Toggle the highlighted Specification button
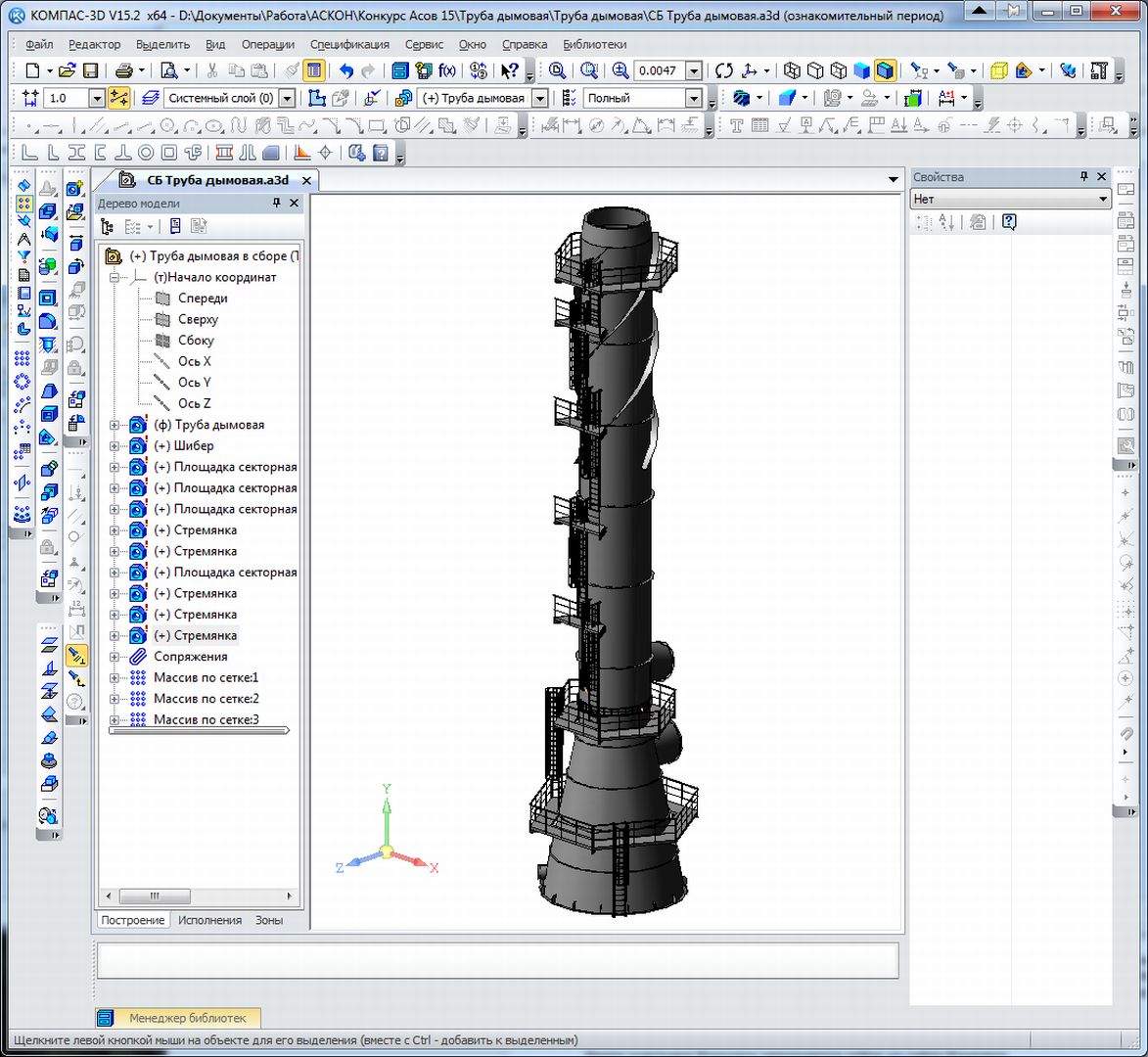 point(314,70)
